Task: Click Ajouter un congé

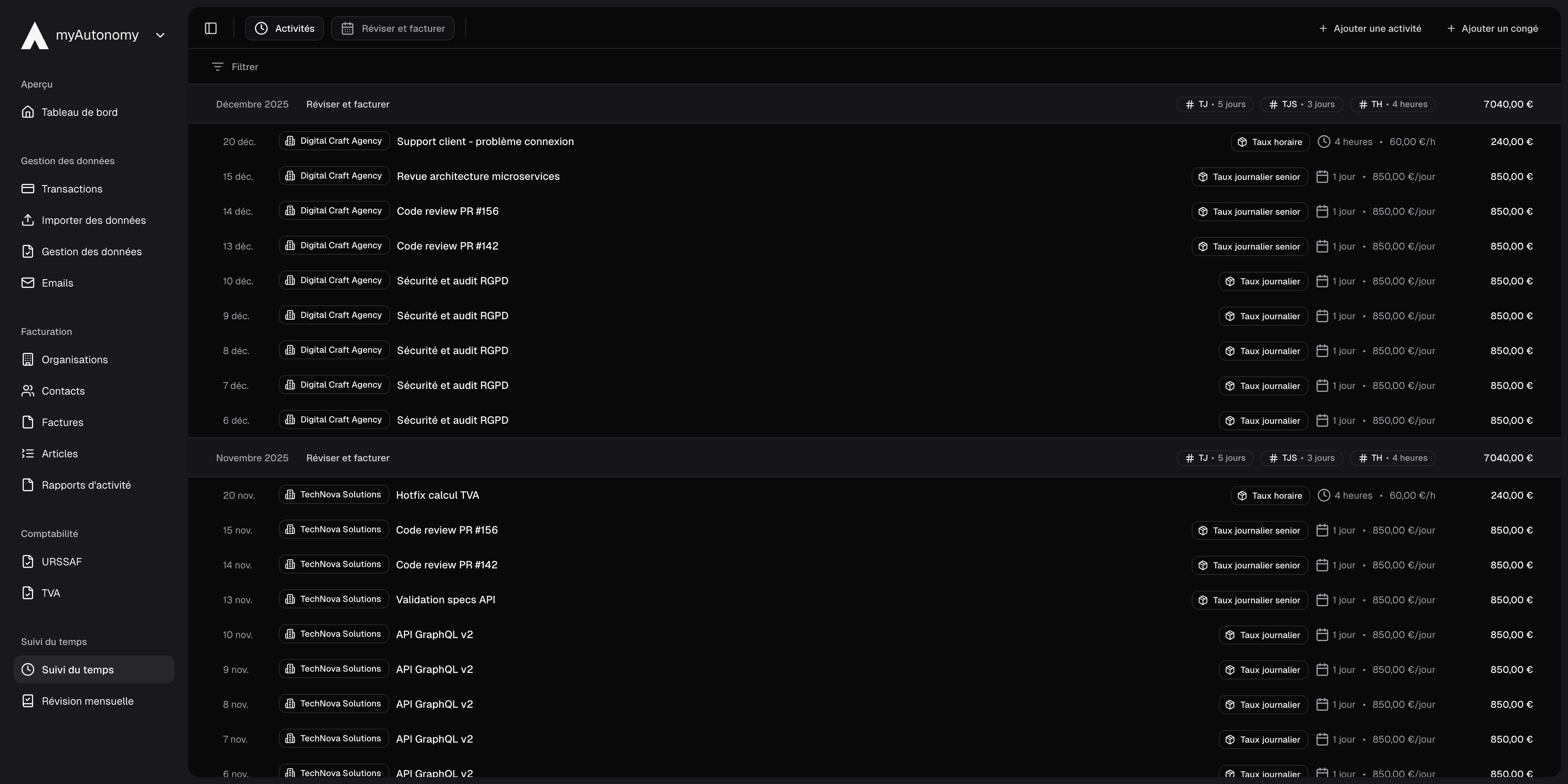Action: [x=1493, y=28]
